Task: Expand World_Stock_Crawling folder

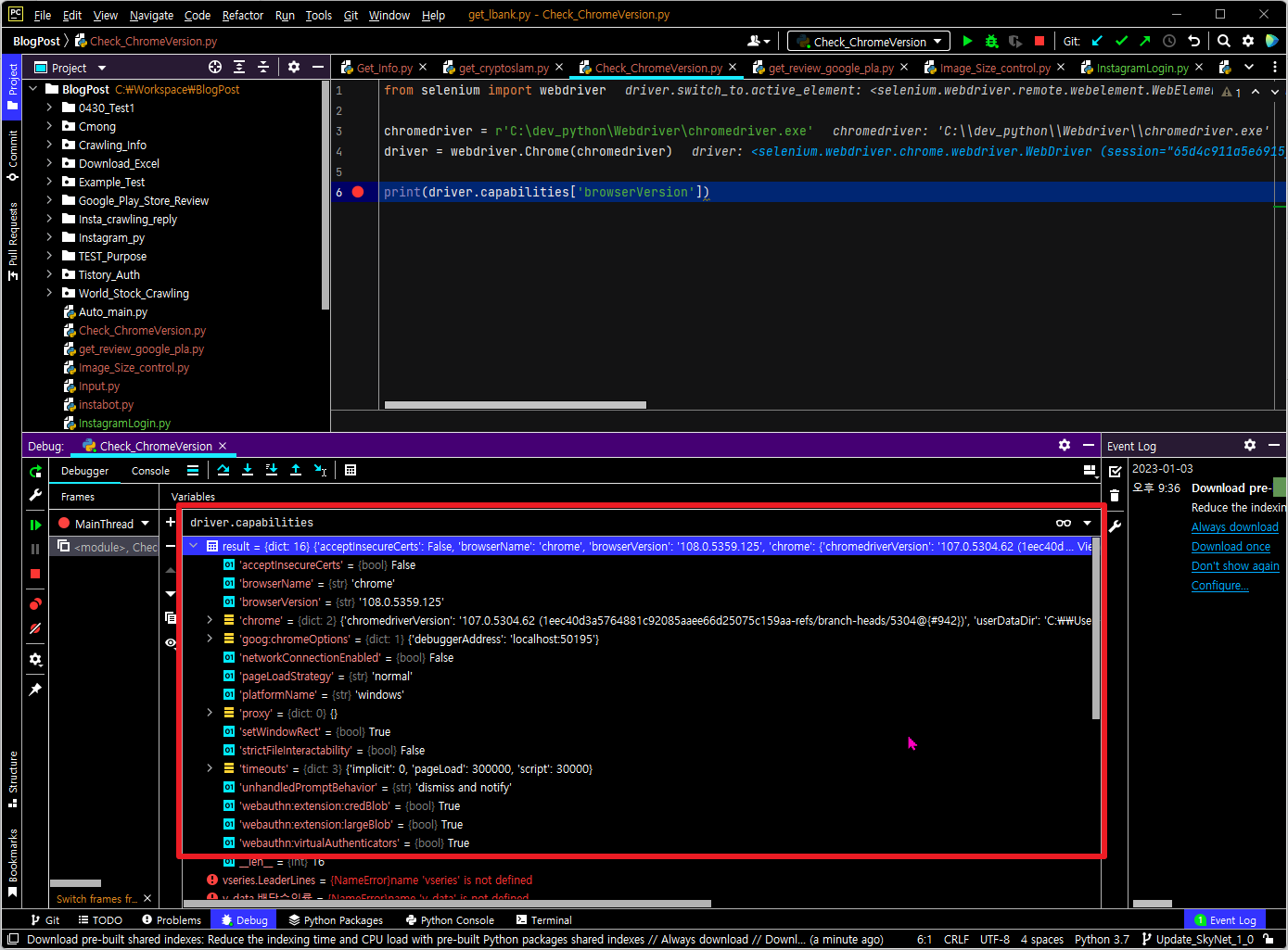Action: [49, 293]
